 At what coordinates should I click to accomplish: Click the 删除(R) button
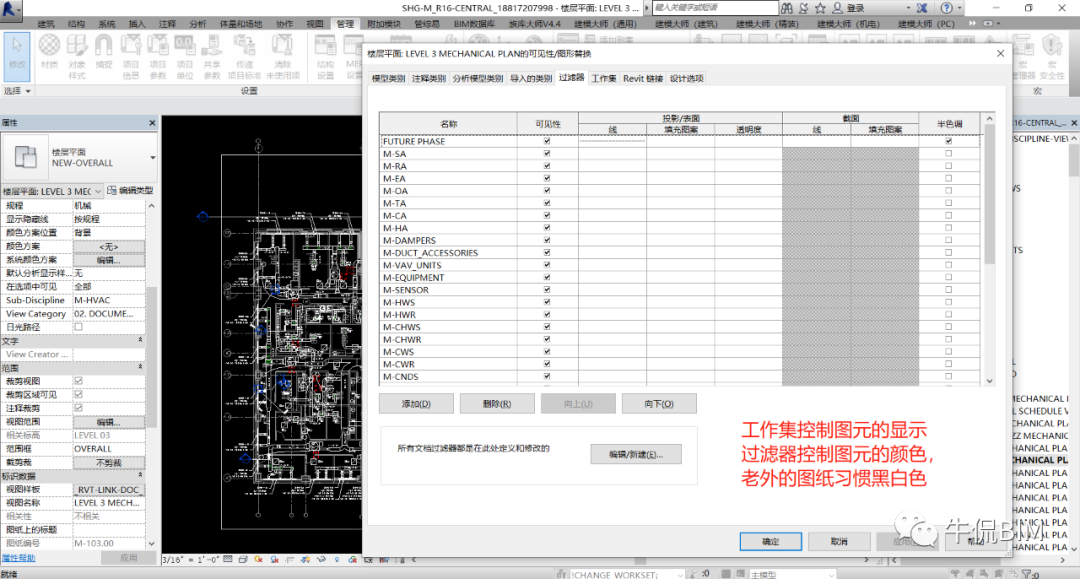497,403
